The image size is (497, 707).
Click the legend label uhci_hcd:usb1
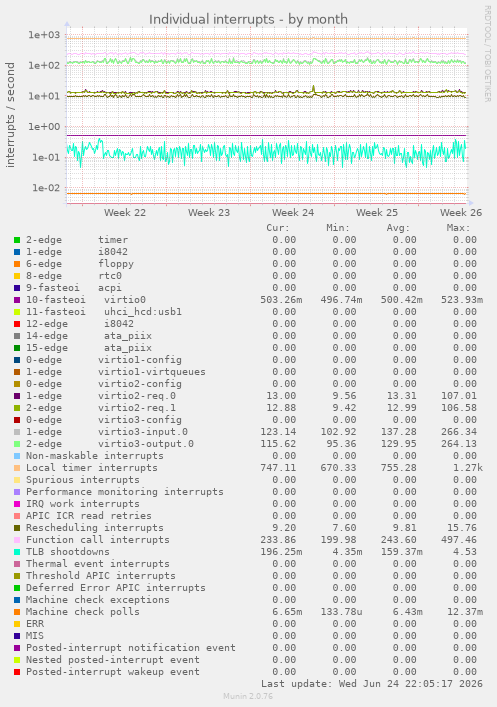143,312
